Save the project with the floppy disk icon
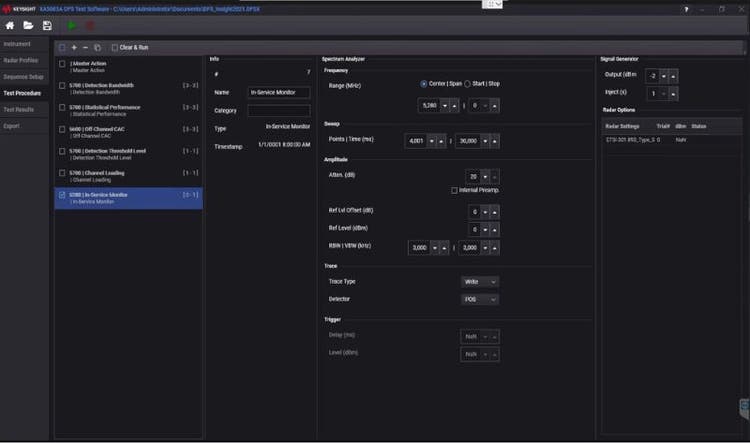750x443 pixels. coord(47,25)
